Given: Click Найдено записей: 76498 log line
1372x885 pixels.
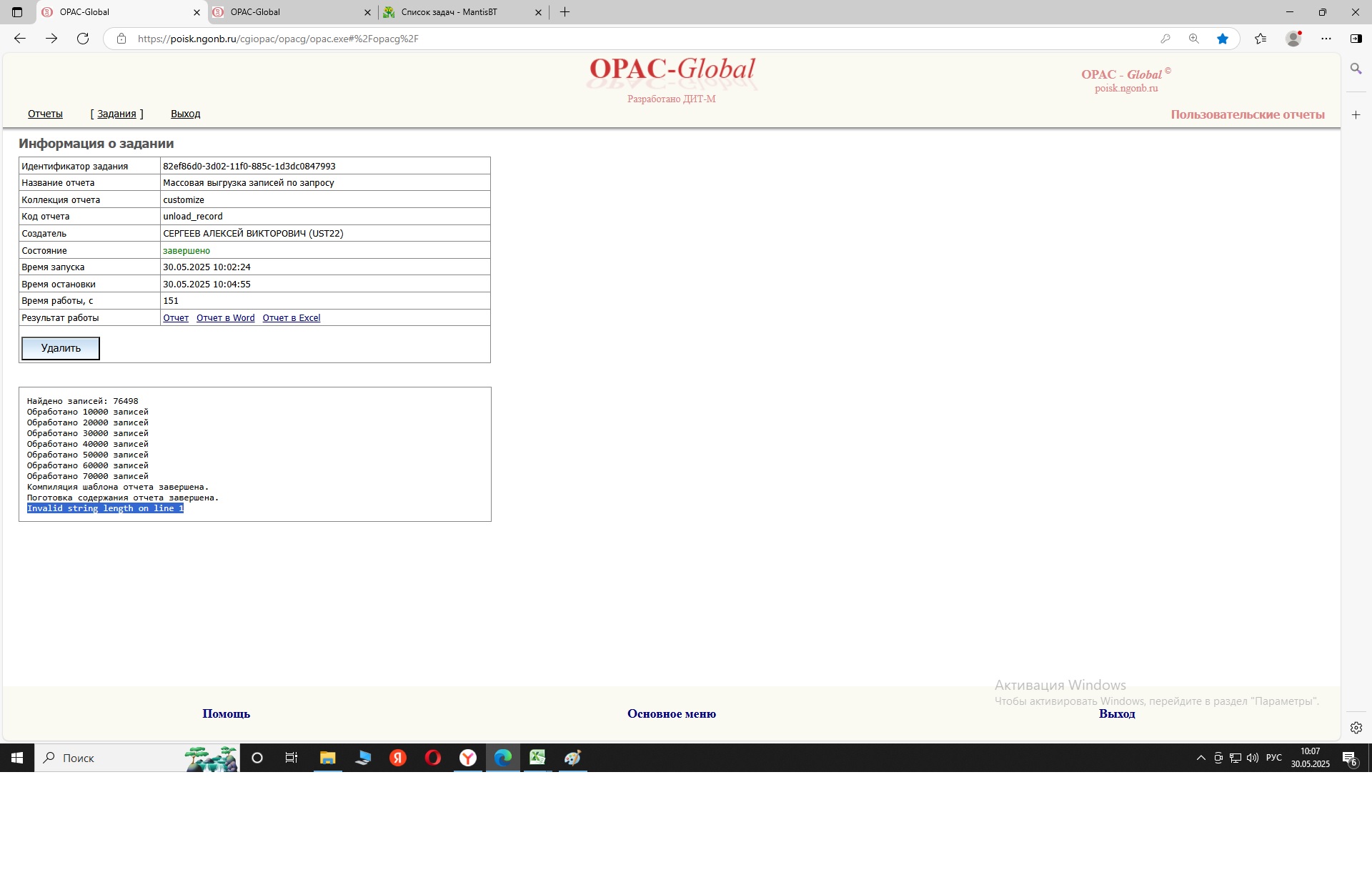Looking at the screenshot, I should point(83,401).
